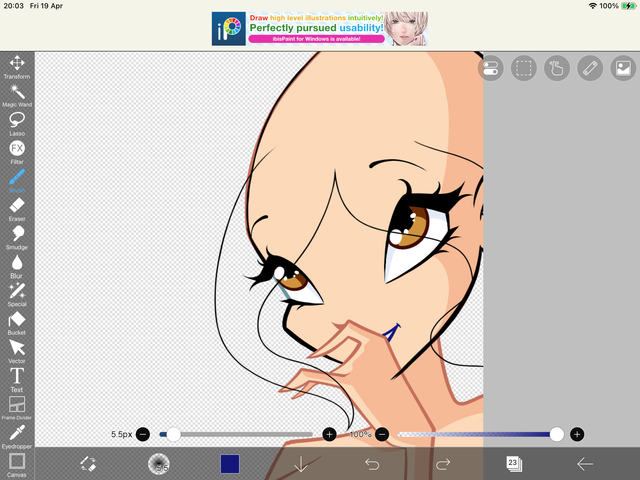Select the Blur tool
This screenshot has width=640, height=480.
point(17,267)
